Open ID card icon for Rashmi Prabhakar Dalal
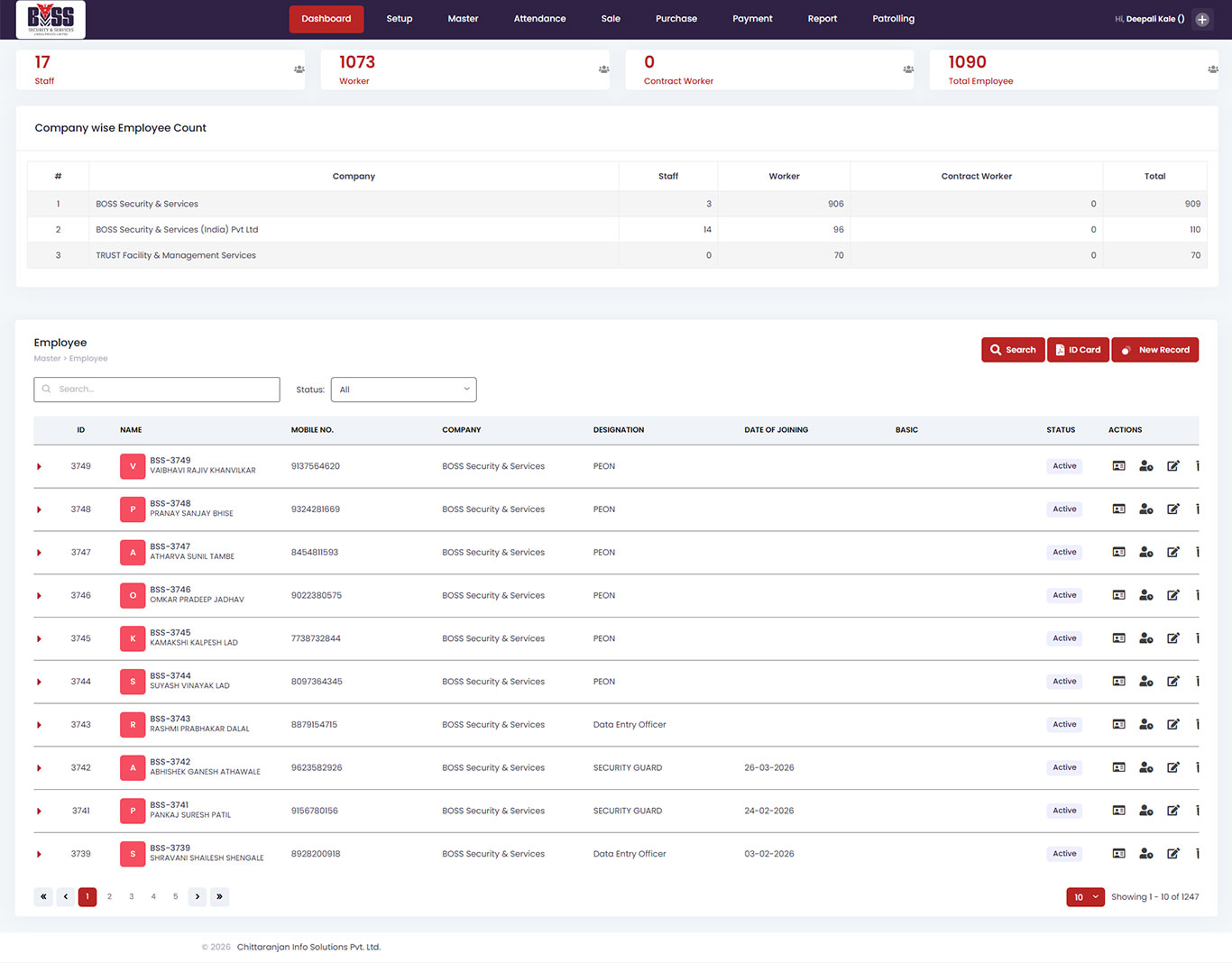This screenshot has width=1232, height=963. [1118, 725]
